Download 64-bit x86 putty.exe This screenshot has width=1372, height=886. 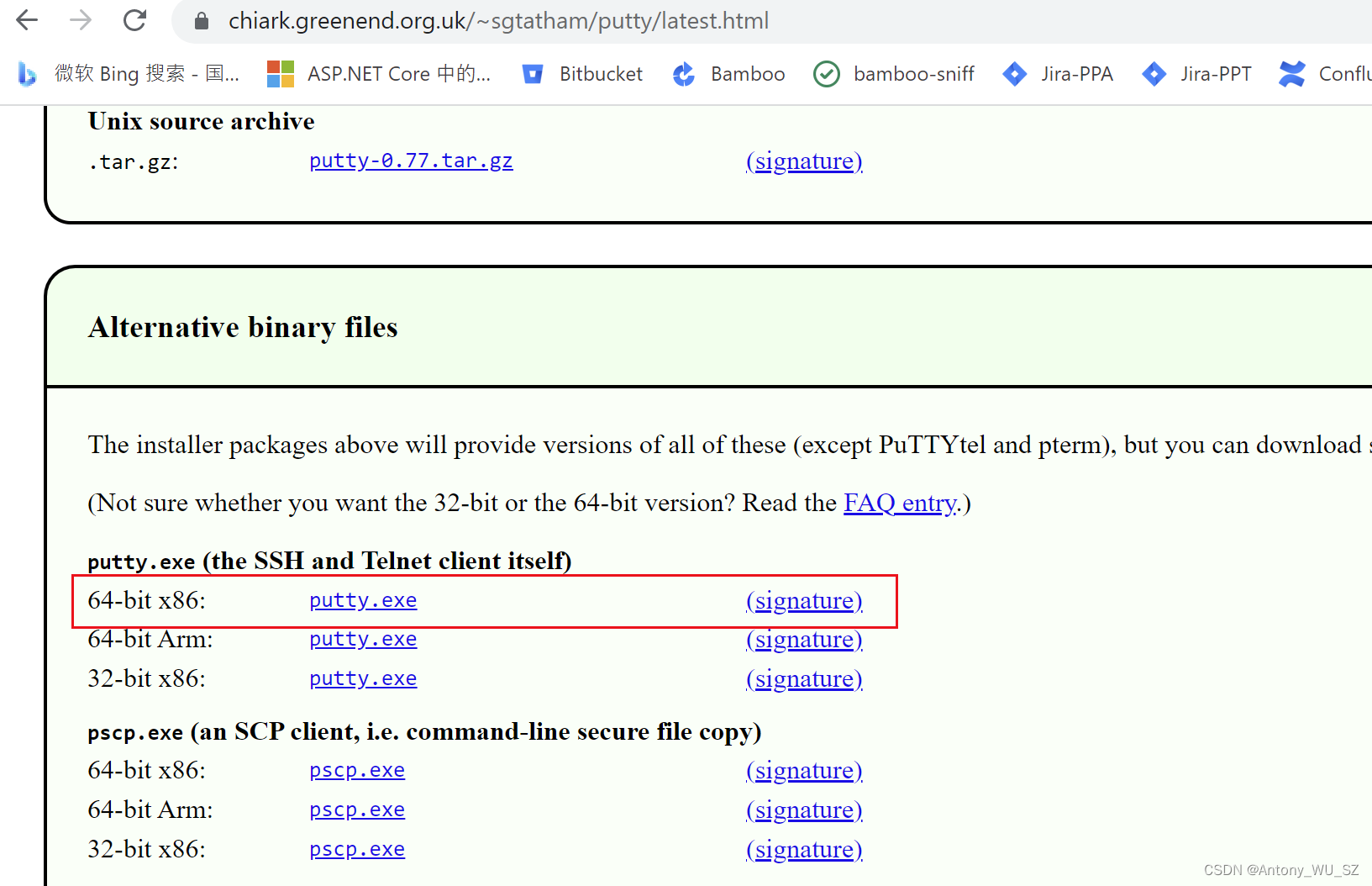click(x=363, y=600)
